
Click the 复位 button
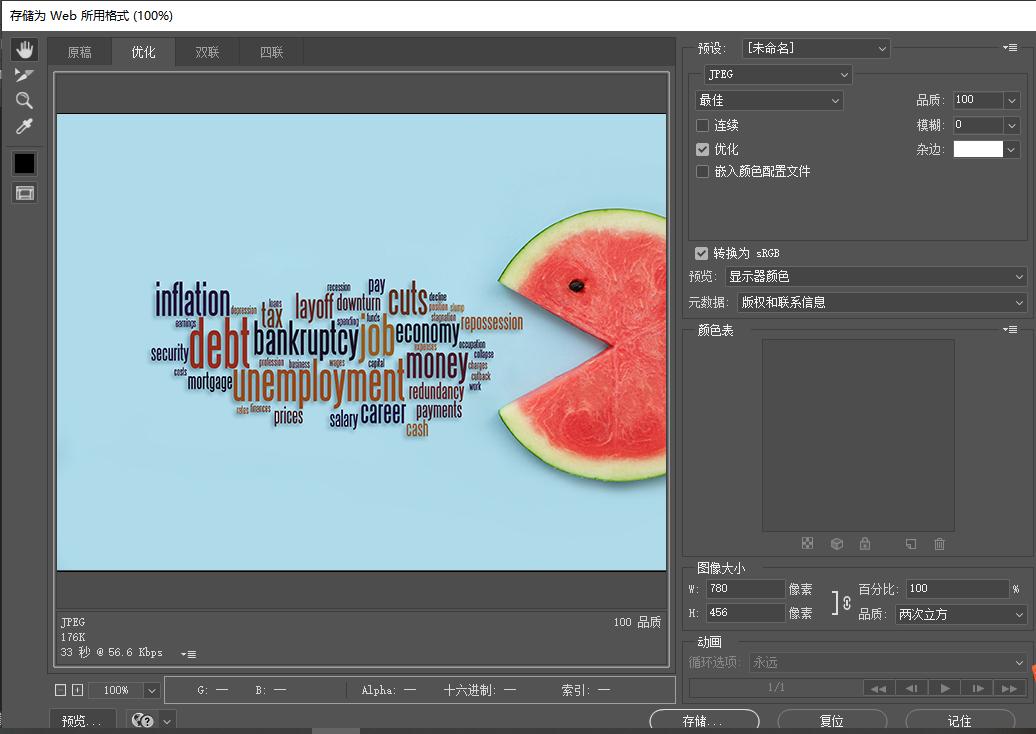tap(831, 721)
